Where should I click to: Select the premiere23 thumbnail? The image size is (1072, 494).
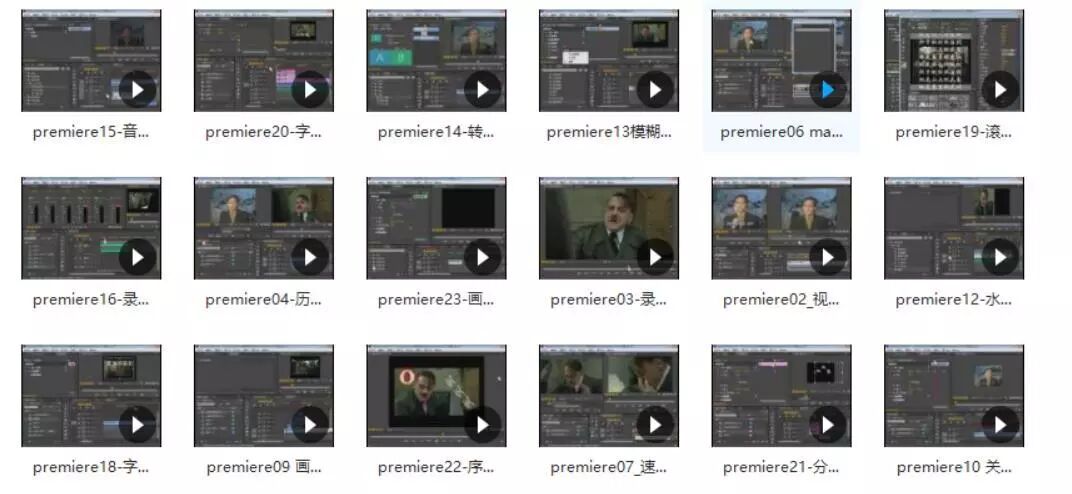pos(436,228)
